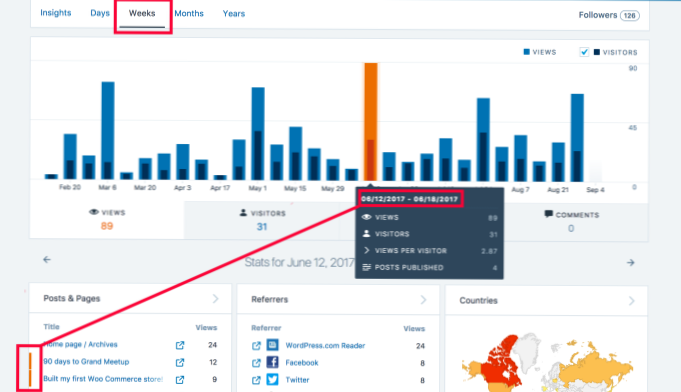This screenshot has width=681, height=392.
Task: Select the tall Mar 6 chart bar
Action: click(x=108, y=130)
